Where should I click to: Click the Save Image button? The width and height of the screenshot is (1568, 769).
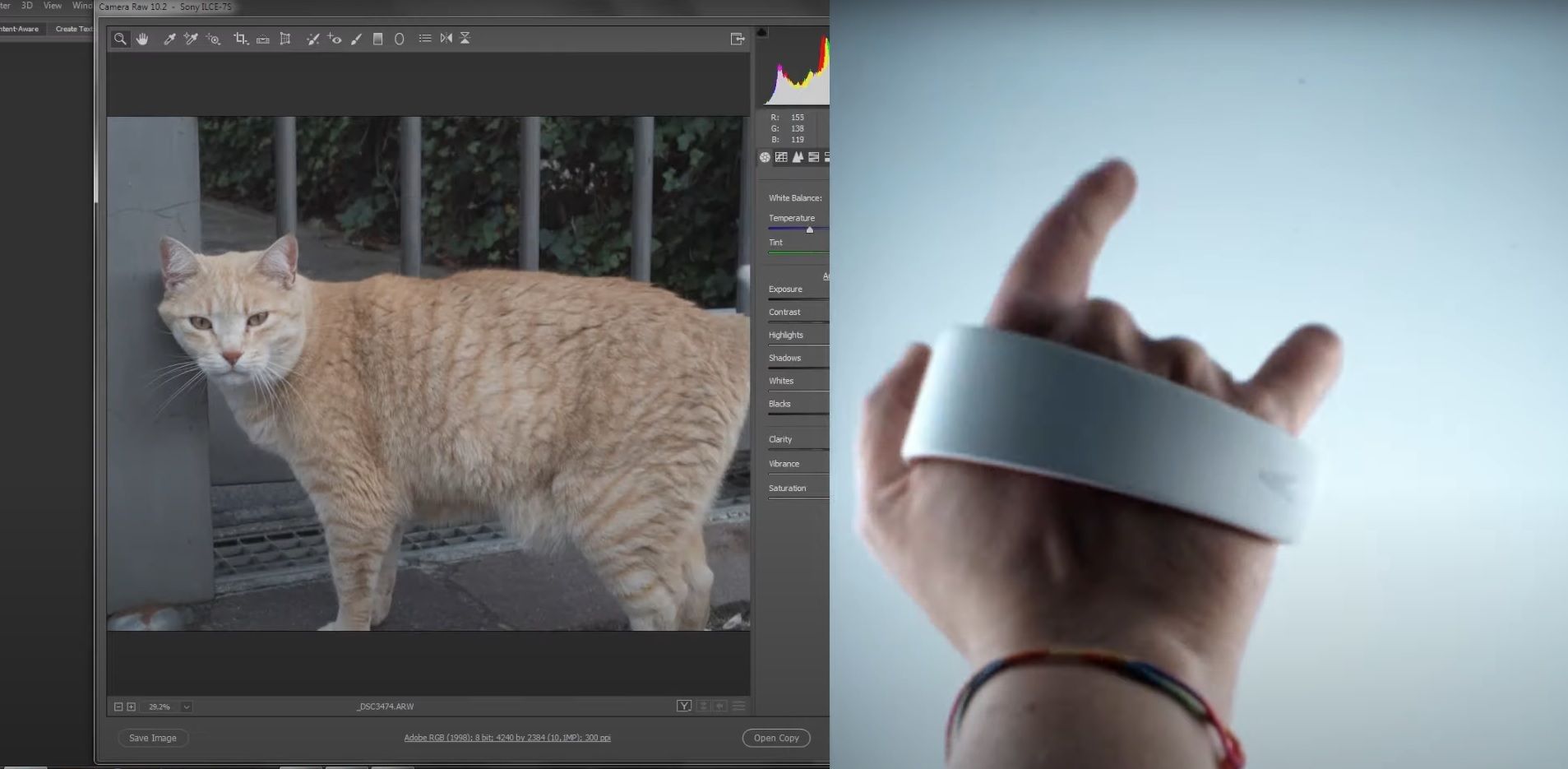click(x=153, y=738)
